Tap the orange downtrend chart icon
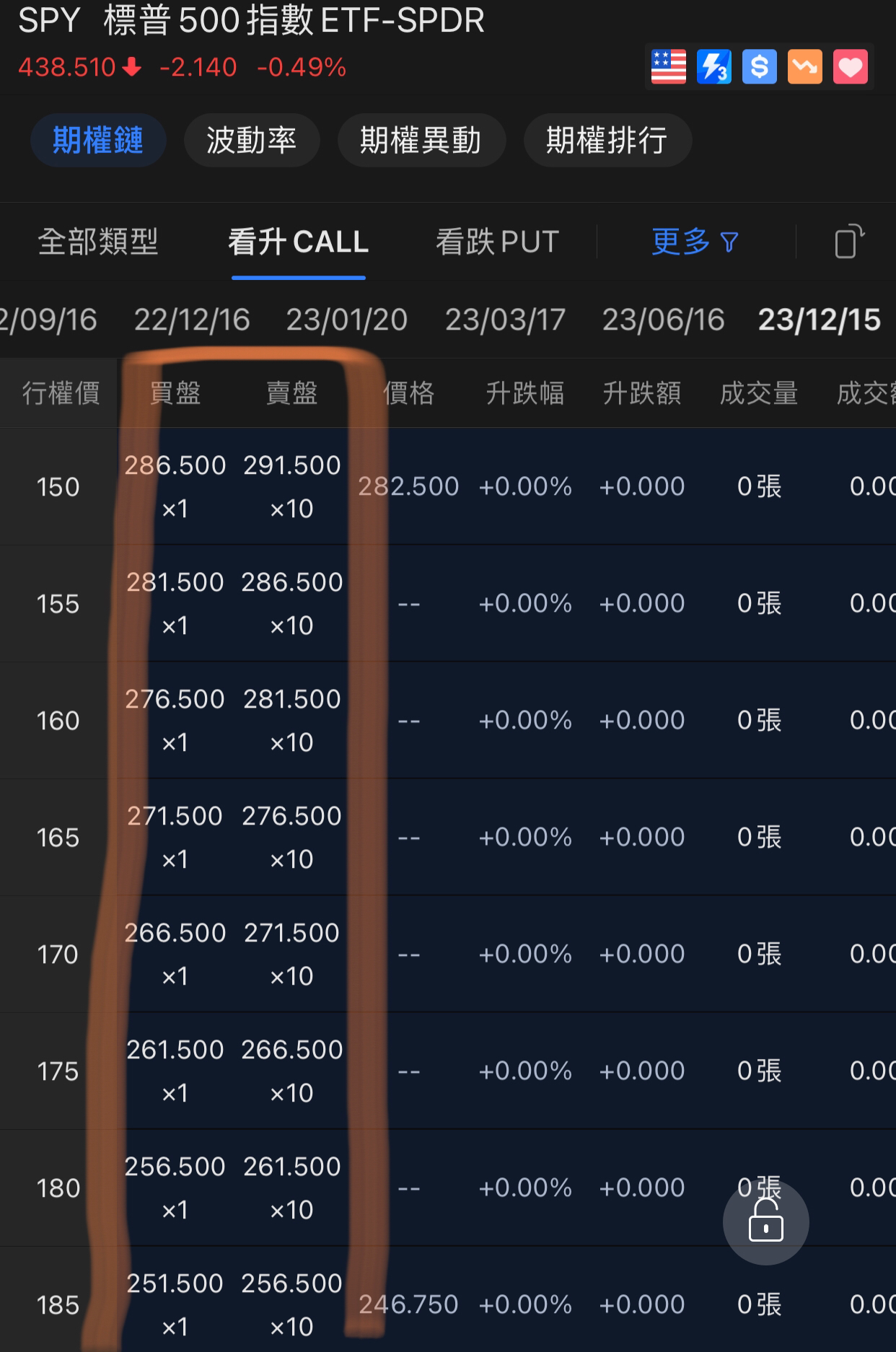 [805, 67]
